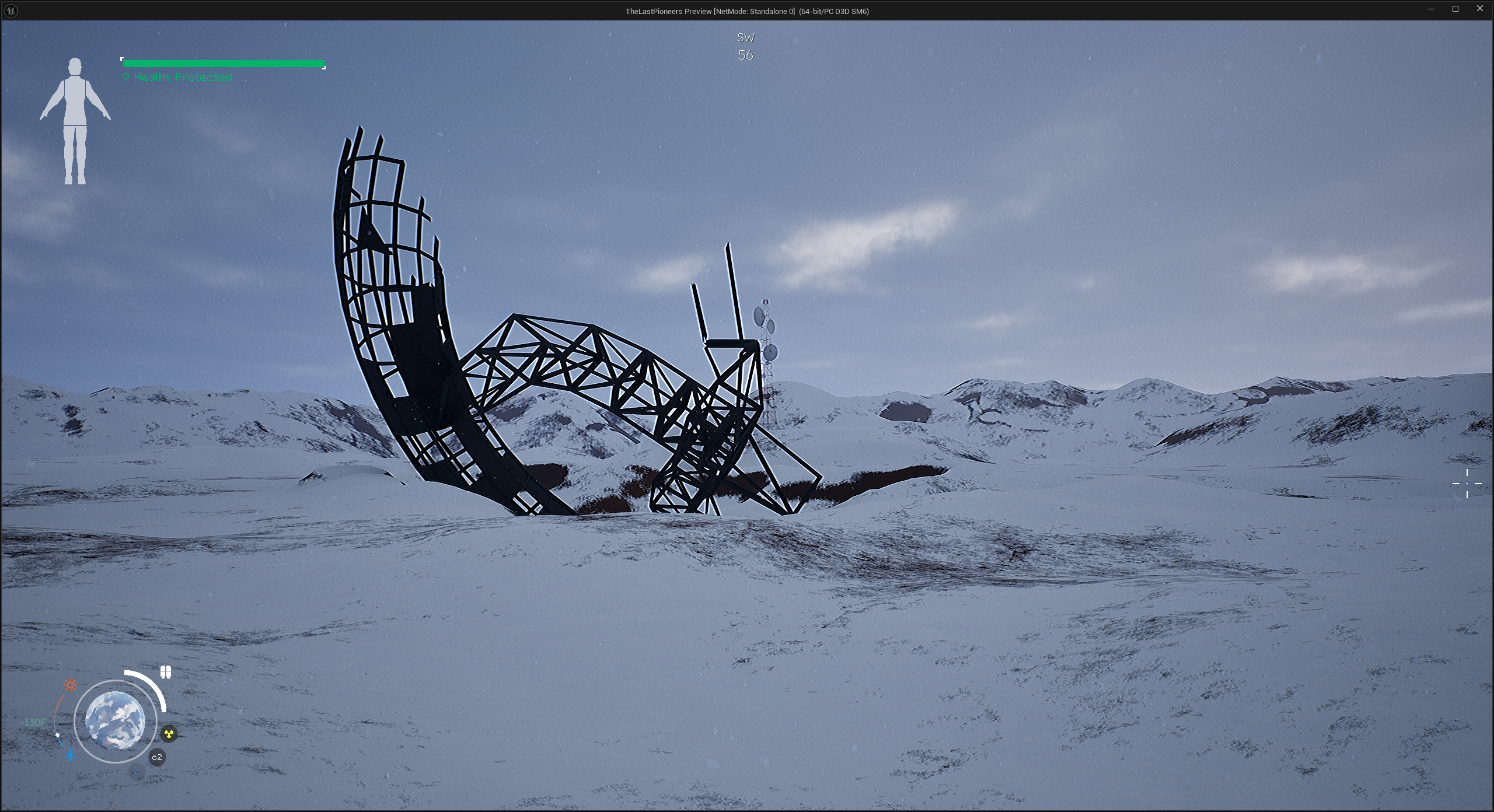Click the white temperature gauge marker
This screenshot has height=812, width=1494.
click(57, 734)
